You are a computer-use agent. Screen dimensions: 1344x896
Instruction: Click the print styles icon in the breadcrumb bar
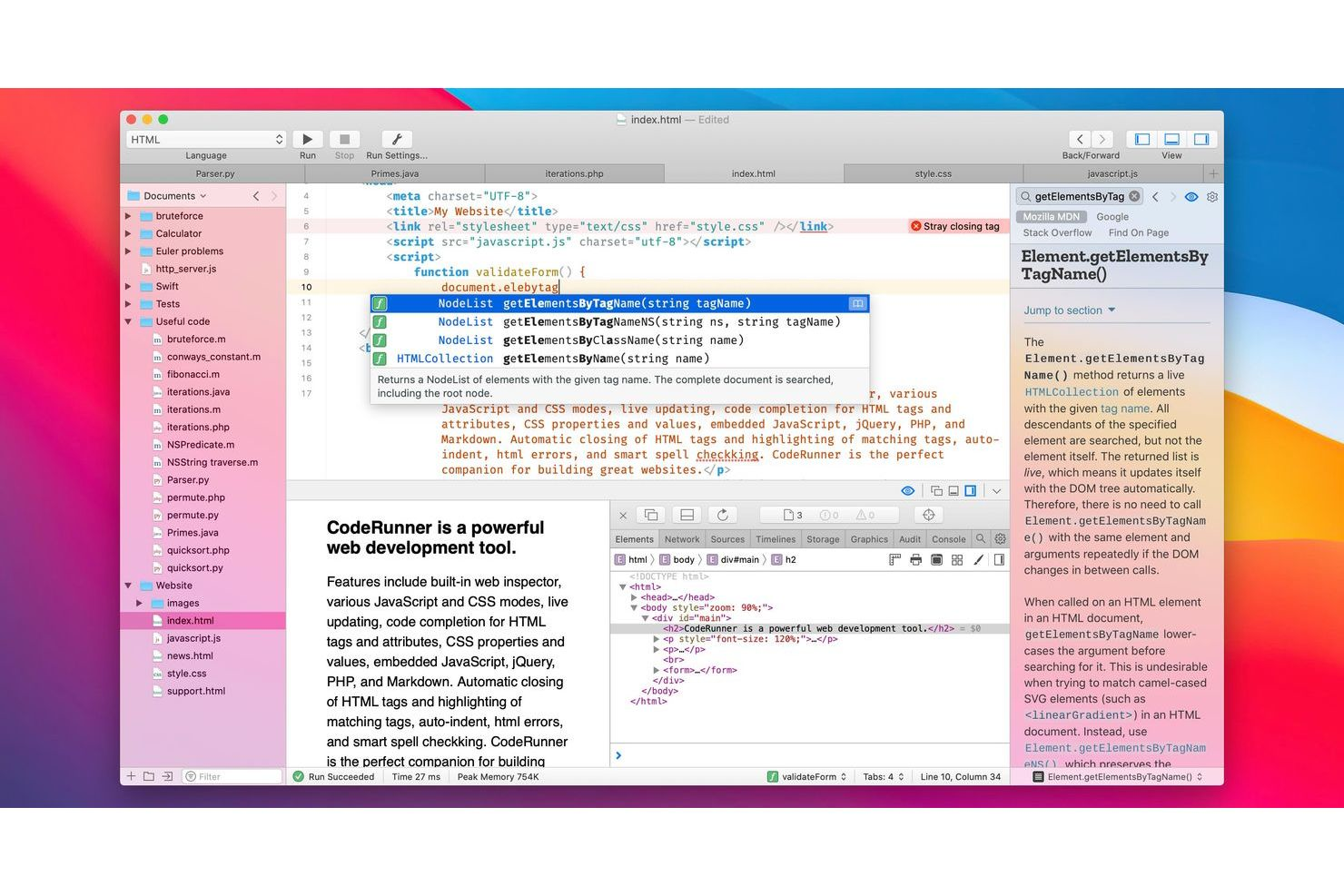(x=915, y=559)
